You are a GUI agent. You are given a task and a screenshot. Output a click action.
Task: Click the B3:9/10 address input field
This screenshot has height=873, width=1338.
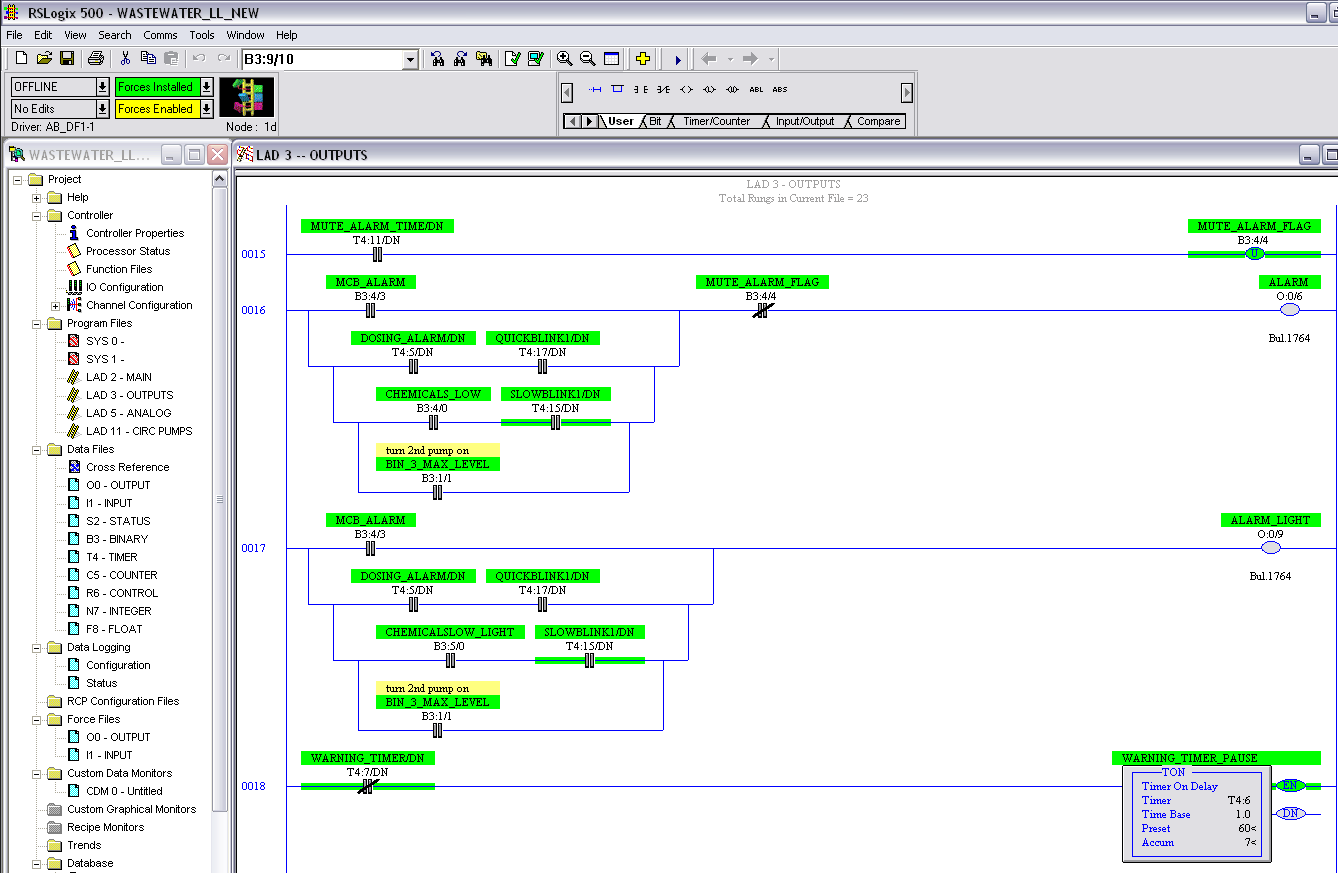coord(321,60)
